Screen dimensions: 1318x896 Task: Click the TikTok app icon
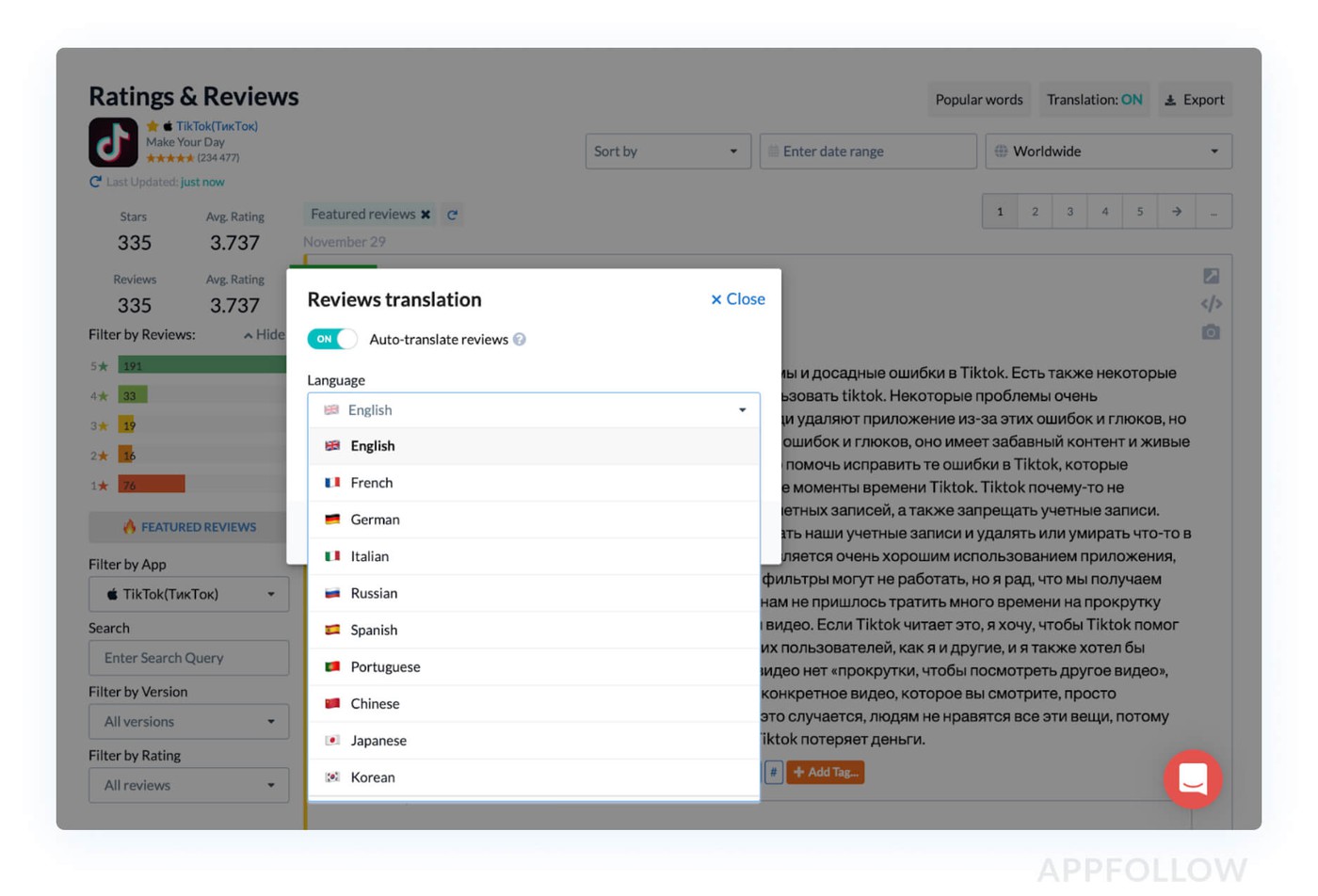click(113, 142)
